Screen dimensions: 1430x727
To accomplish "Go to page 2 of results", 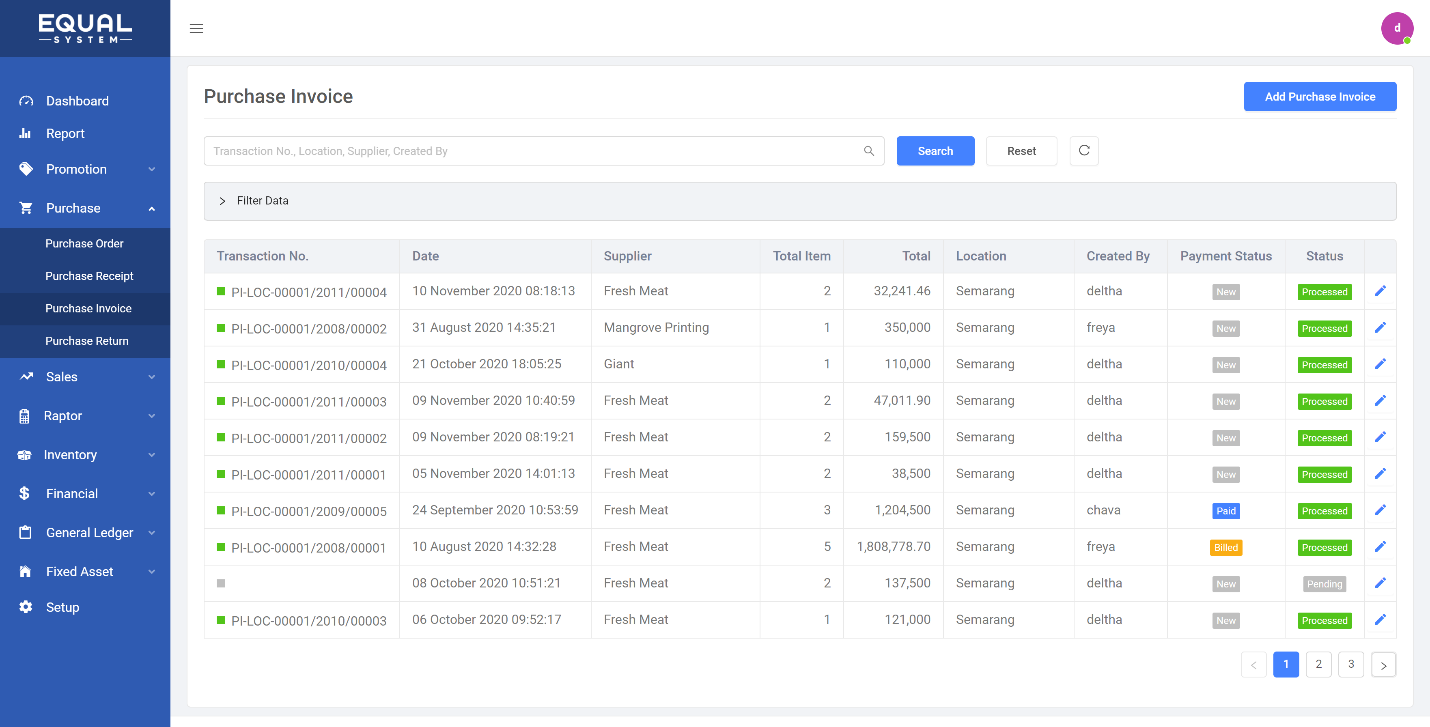I will [1318, 664].
